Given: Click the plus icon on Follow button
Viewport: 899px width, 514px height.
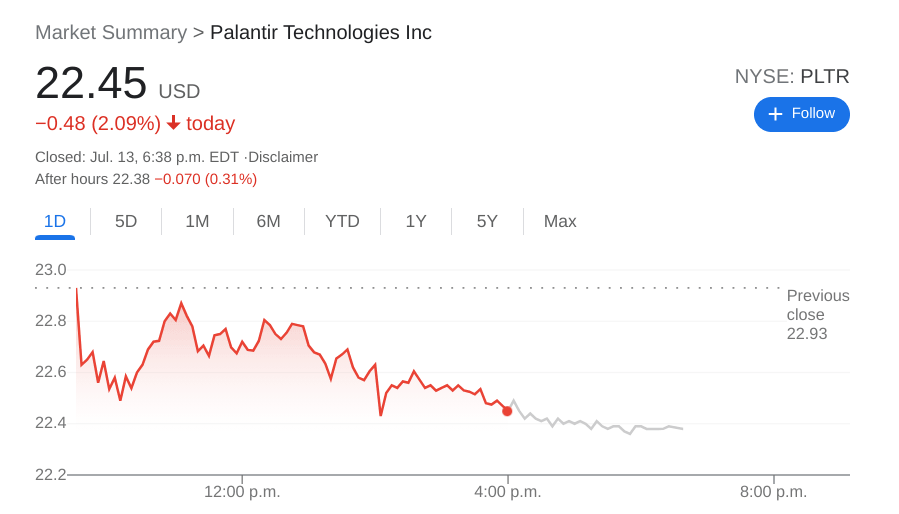Looking at the screenshot, I should click(775, 114).
